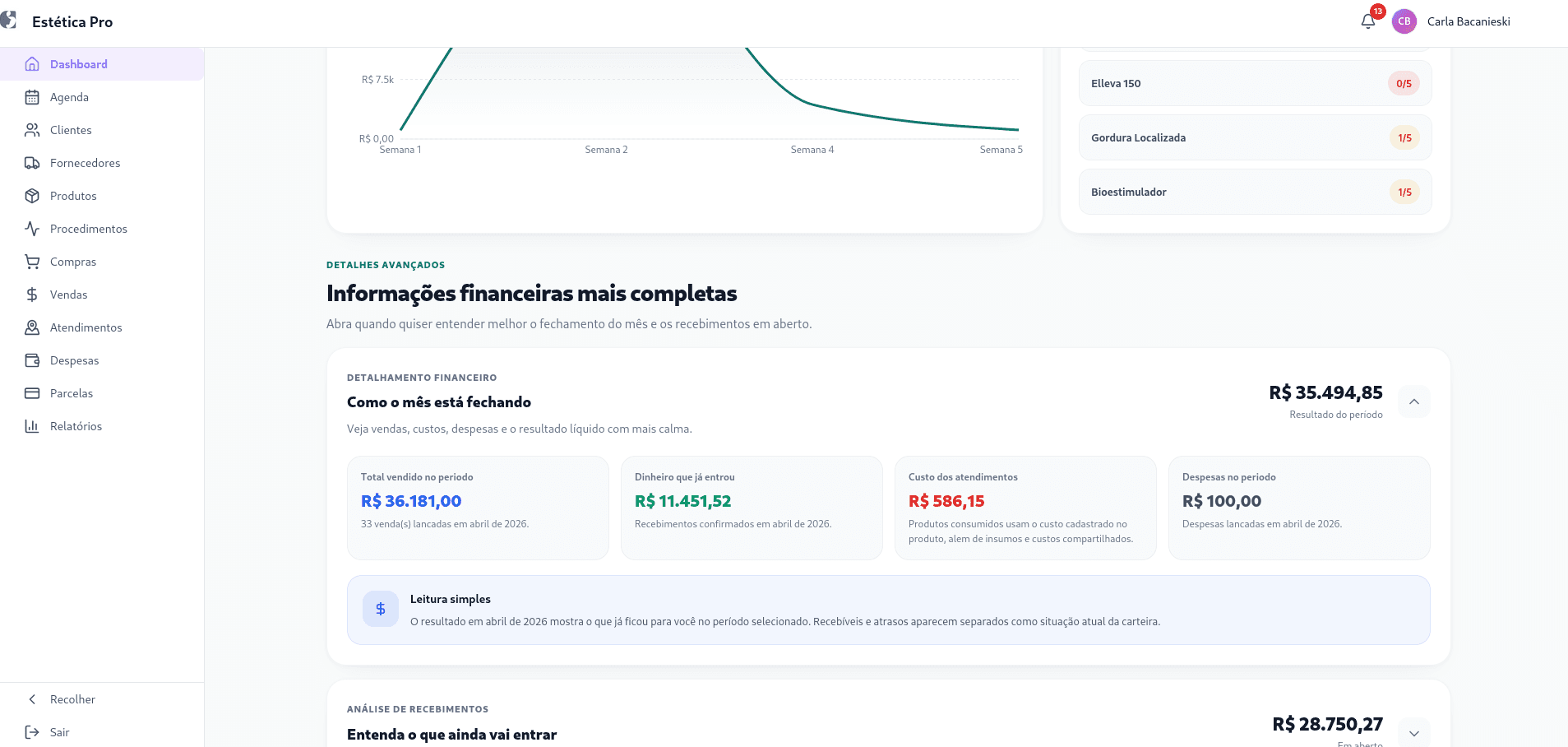The width and height of the screenshot is (1568, 747).
Task: Click the Semana 1 axis label
Action: click(400, 150)
